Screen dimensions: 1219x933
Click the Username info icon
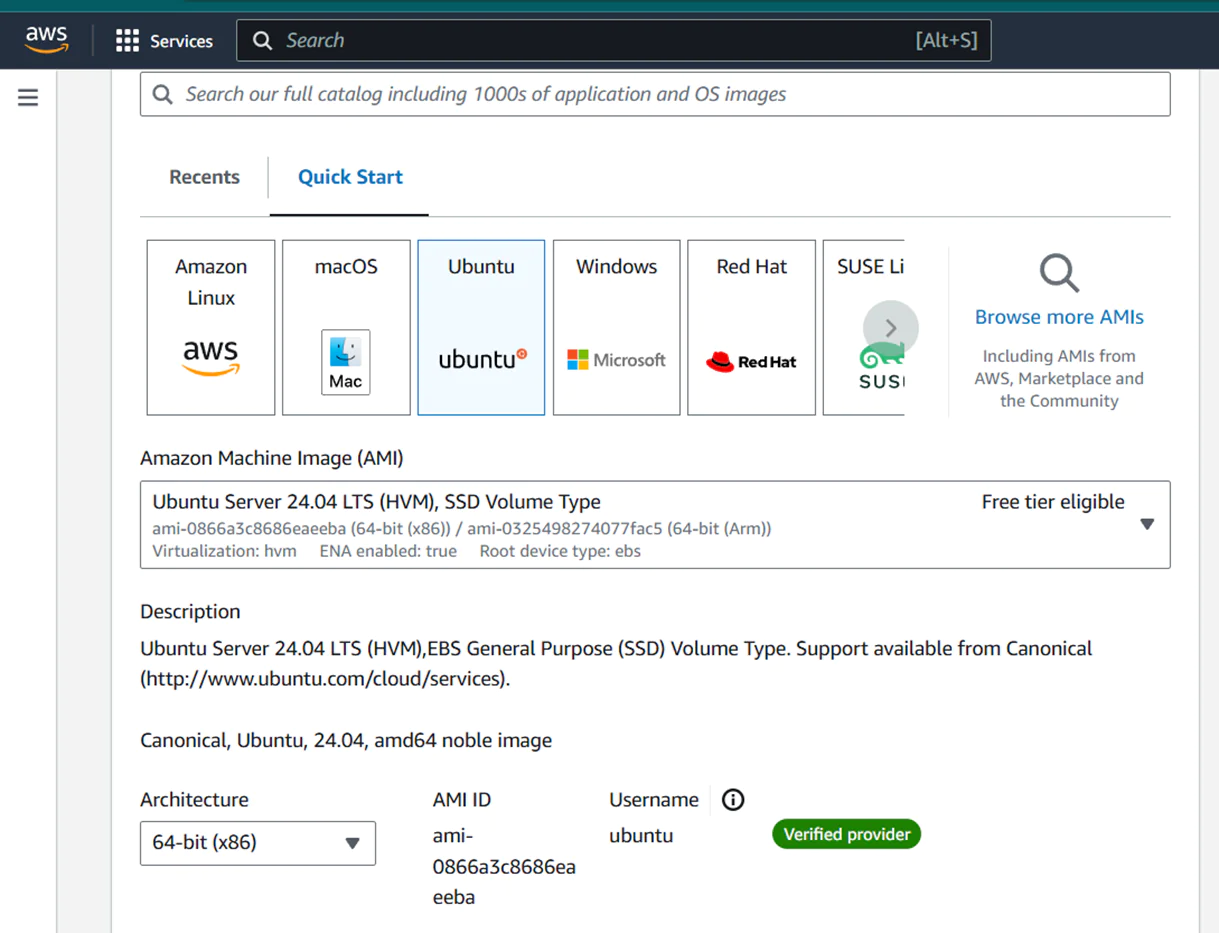(733, 800)
